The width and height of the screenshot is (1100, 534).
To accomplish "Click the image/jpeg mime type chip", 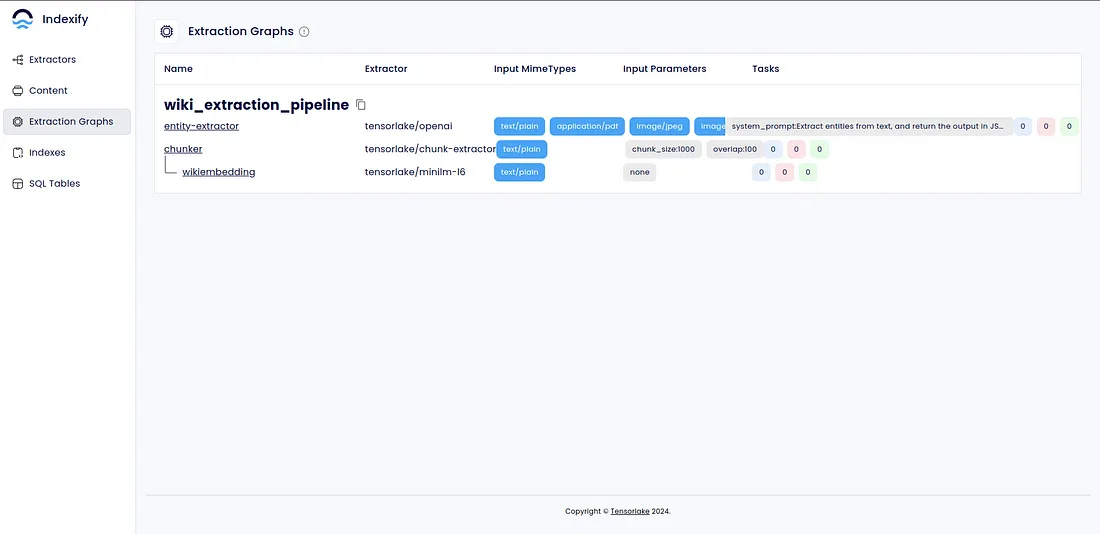I will point(659,126).
